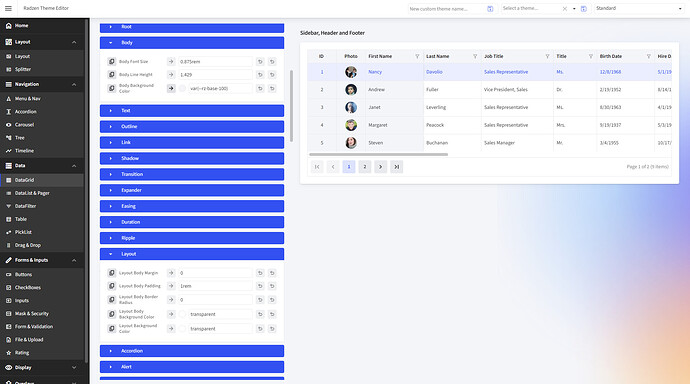Expand the Ripple section

click(x=192, y=238)
